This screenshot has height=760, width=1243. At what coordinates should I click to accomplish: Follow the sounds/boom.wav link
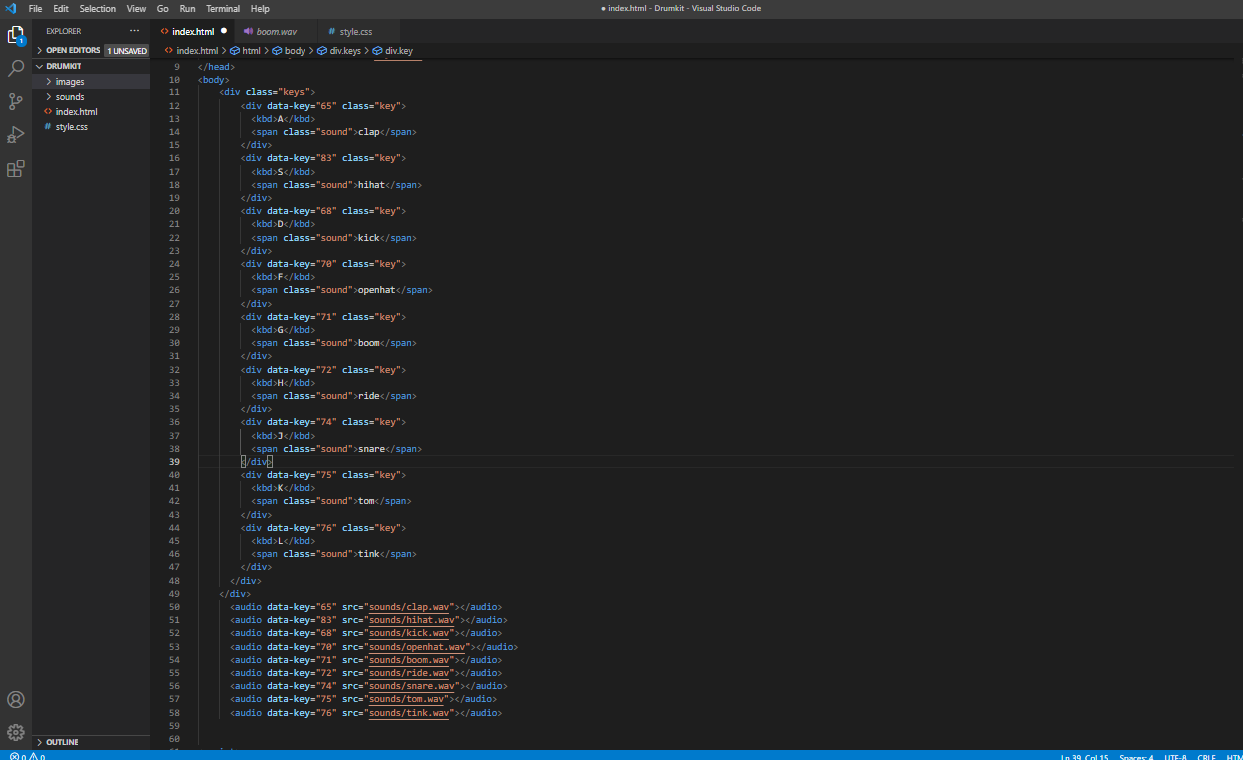click(x=410, y=660)
